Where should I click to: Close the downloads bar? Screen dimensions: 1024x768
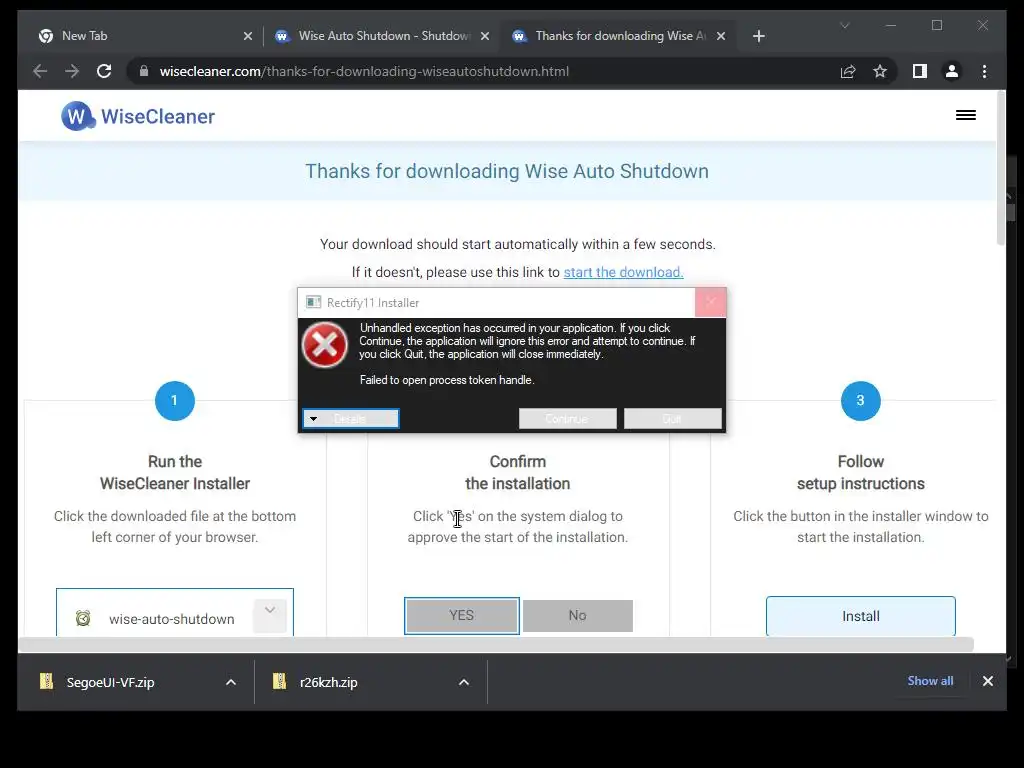987,681
